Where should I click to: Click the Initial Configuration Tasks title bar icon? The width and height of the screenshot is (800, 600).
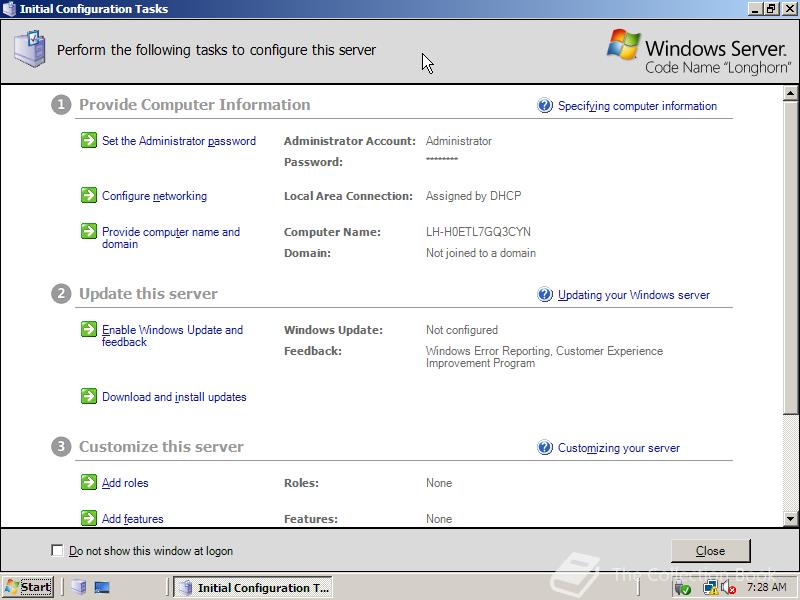click(x=9, y=9)
